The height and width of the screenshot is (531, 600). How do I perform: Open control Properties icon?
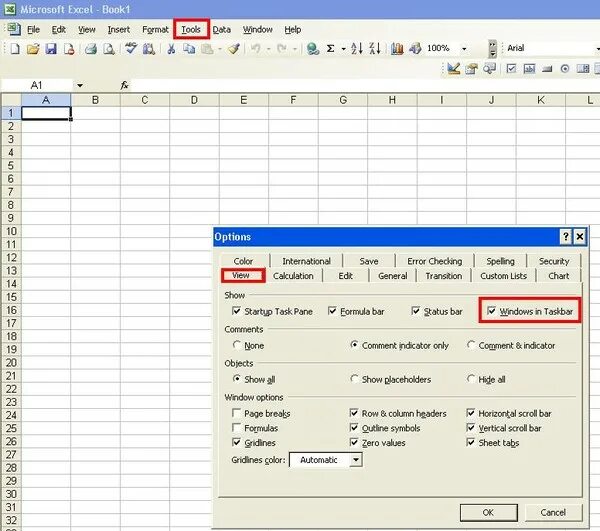pyautogui.click(x=471, y=69)
